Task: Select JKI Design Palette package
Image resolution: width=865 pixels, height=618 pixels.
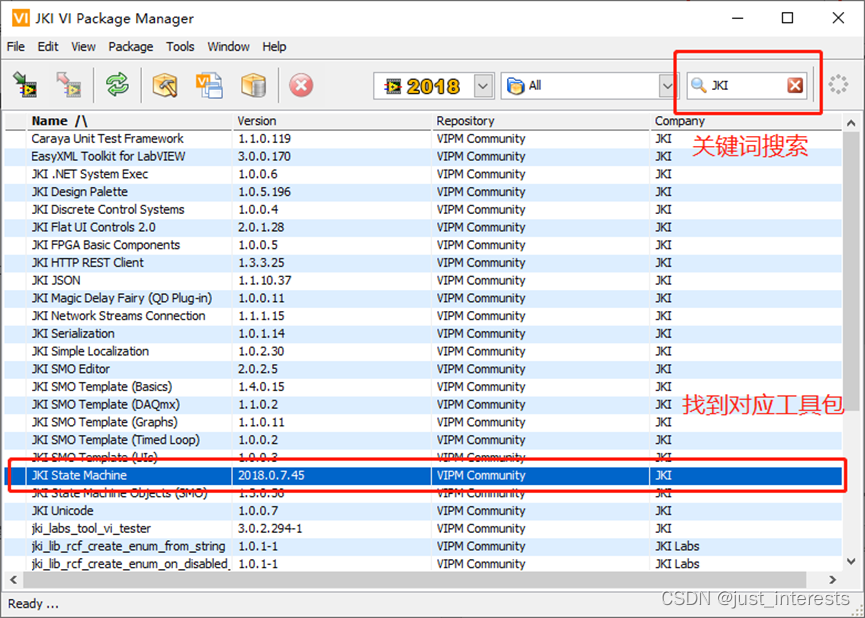Action: (x=423, y=191)
